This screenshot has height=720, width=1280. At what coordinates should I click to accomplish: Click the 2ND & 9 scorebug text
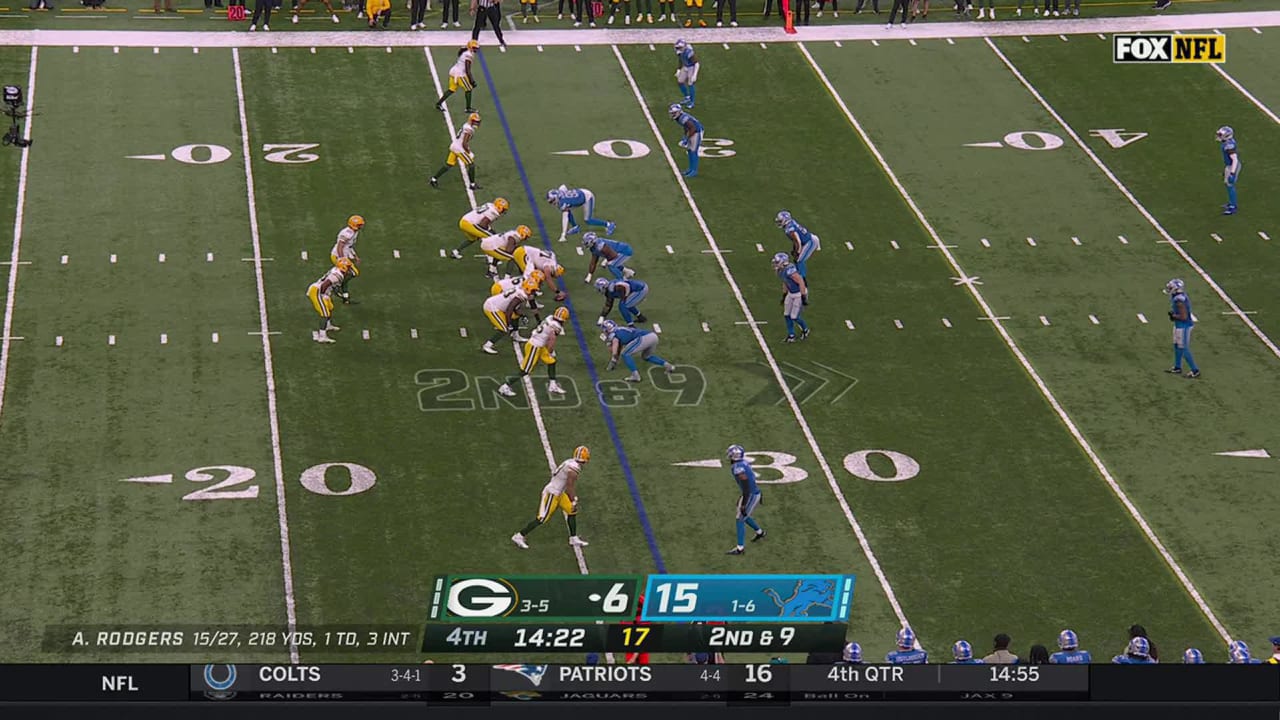tap(752, 637)
